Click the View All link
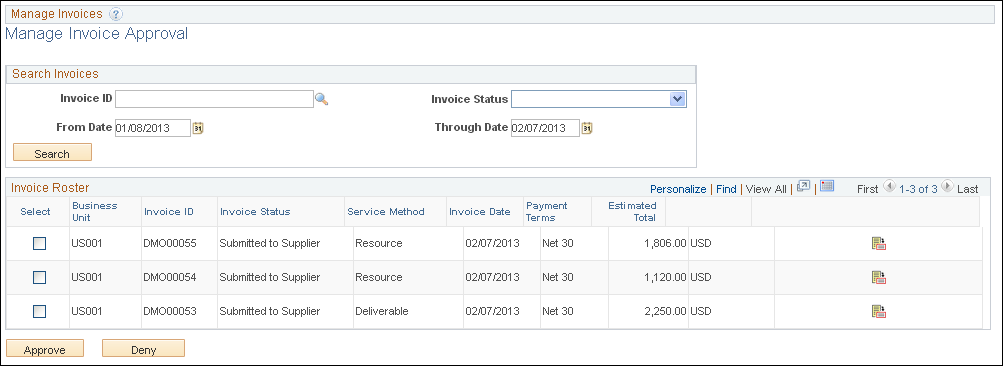 [766, 189]
